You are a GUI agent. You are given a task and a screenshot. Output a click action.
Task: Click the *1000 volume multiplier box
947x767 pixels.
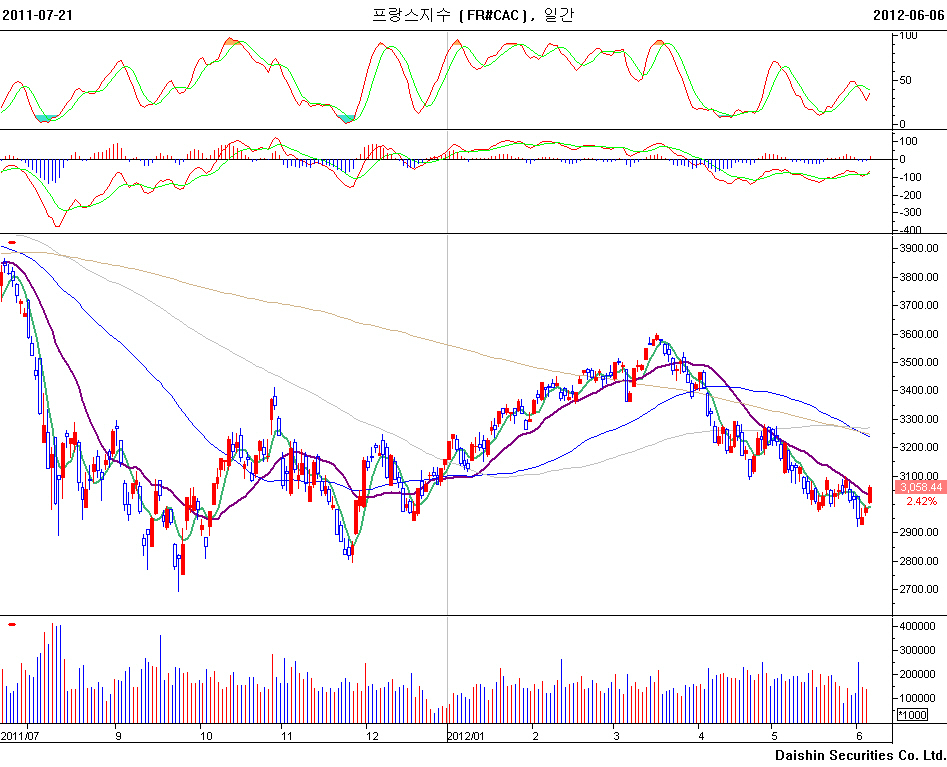(911, 715)
